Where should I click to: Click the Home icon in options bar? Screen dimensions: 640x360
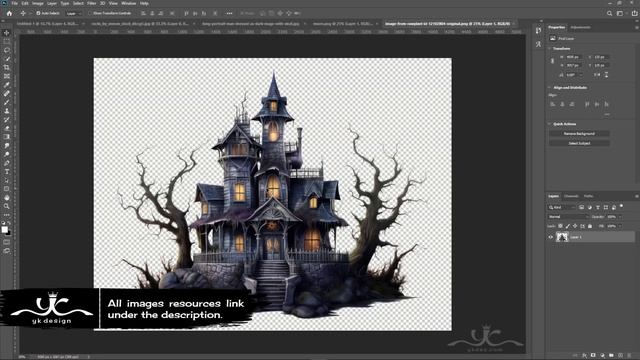[x=9, y=13]
